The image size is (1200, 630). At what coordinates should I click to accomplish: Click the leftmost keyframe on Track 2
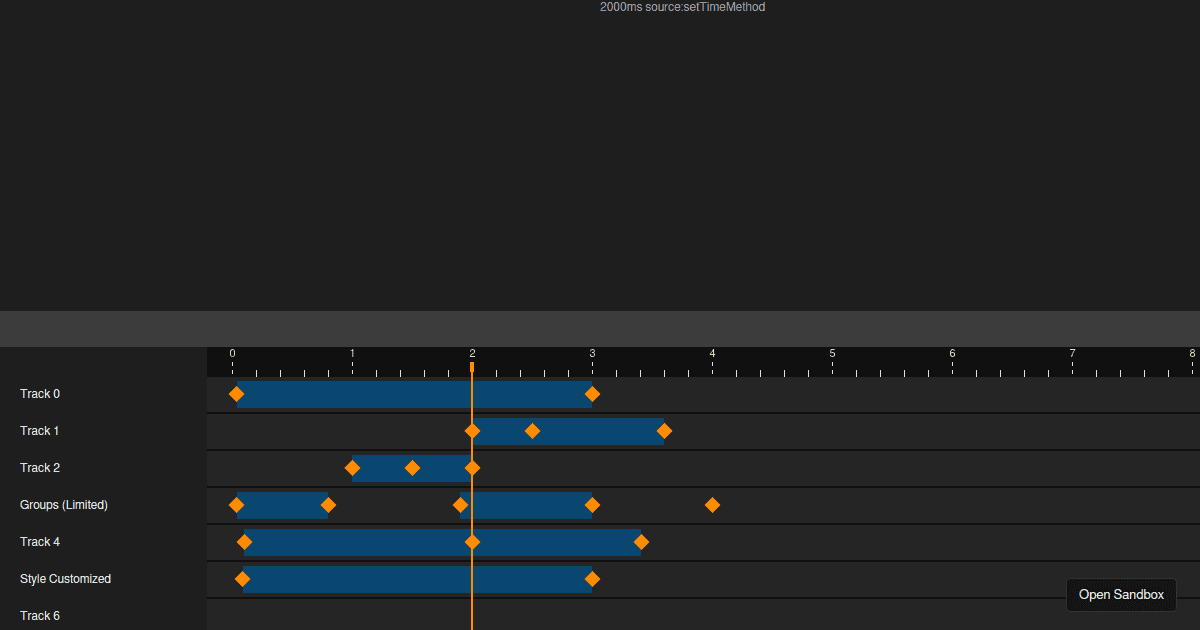(x=352, y=468)
